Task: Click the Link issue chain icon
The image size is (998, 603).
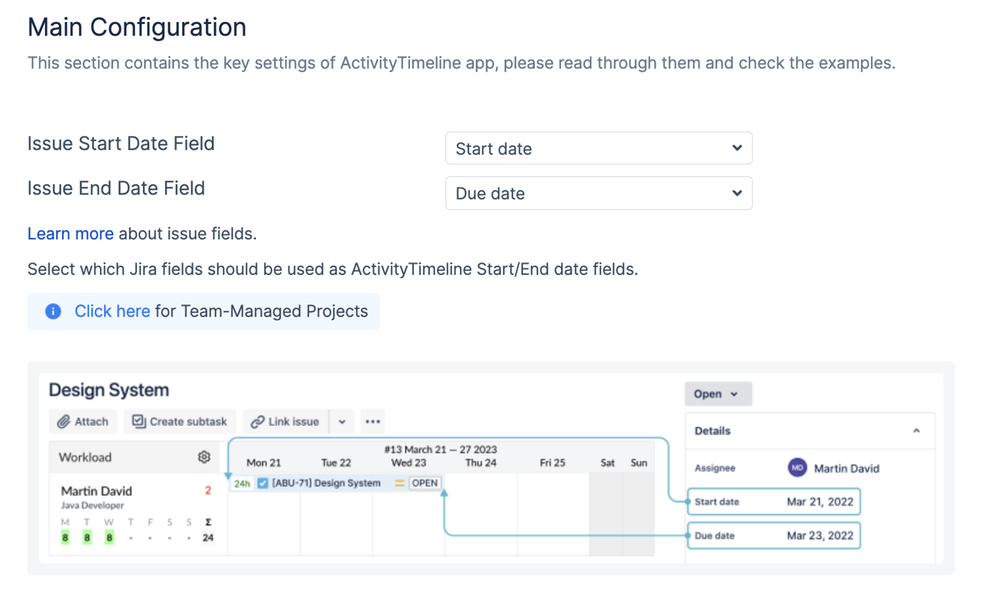Action: (257, 422)
